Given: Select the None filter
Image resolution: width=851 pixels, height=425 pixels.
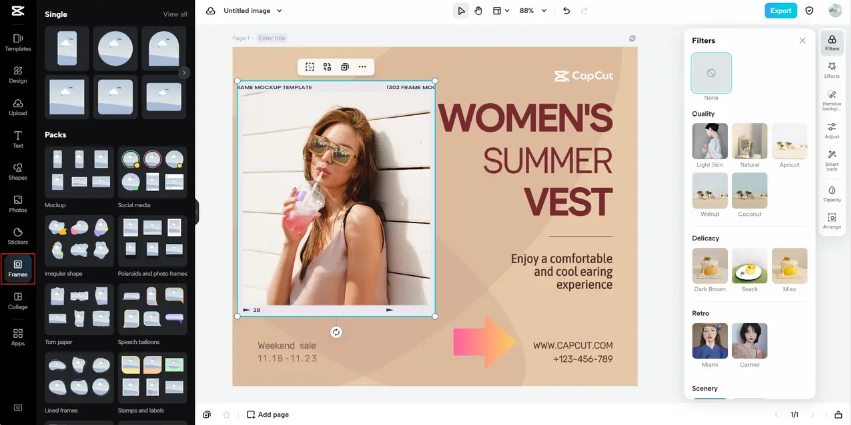Looking at the screenshot, I should click(711, 73).
